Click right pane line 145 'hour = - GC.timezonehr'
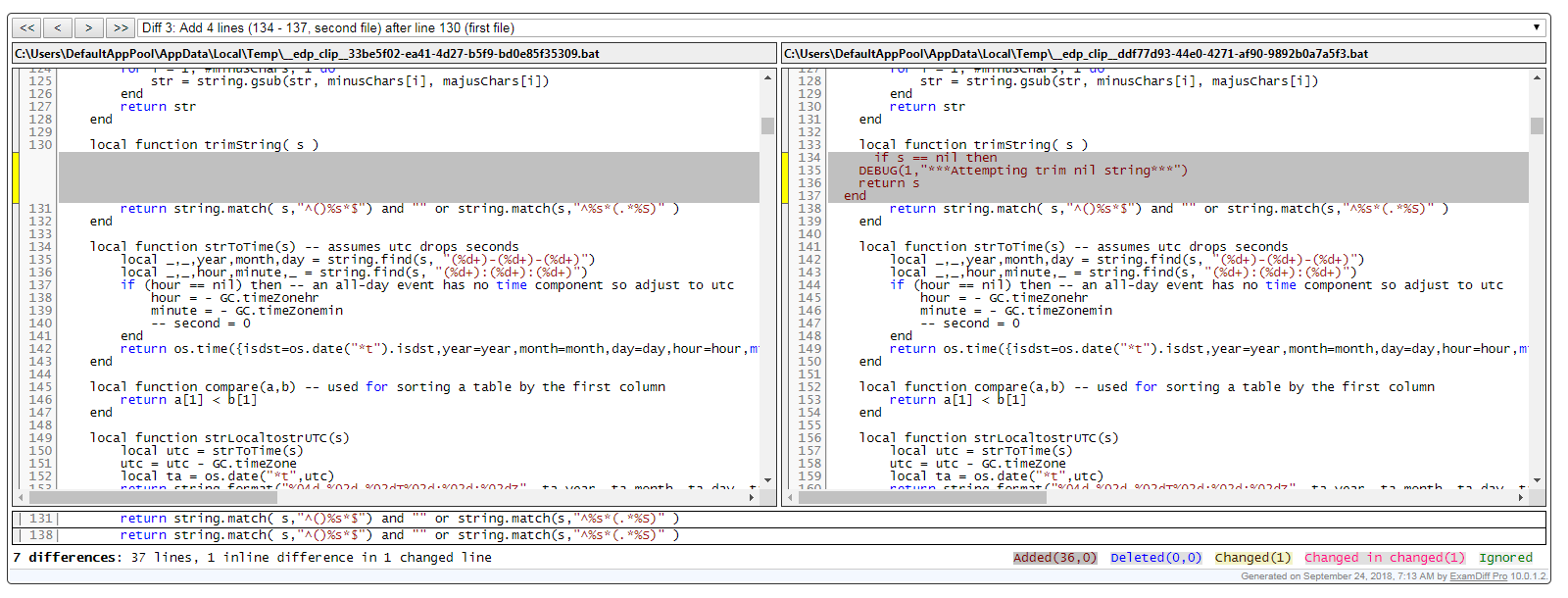This screenshot has width=1568, height=598. [x=1004, y=298]
